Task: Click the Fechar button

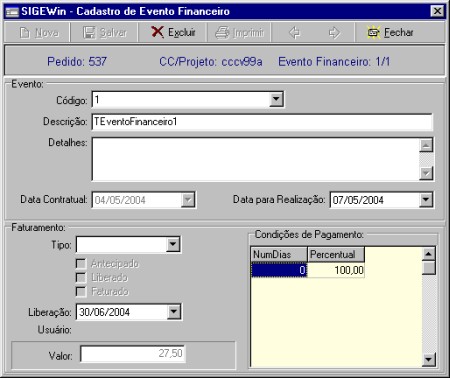Action: tap(390, 32)
